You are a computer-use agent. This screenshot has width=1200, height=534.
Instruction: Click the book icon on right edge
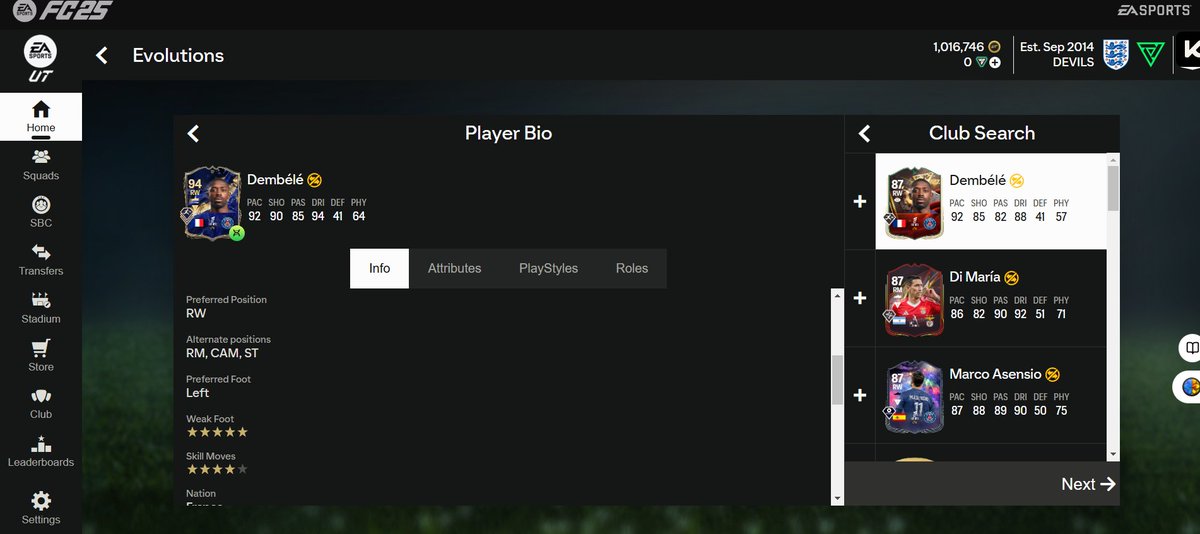tap(1191, 349)
